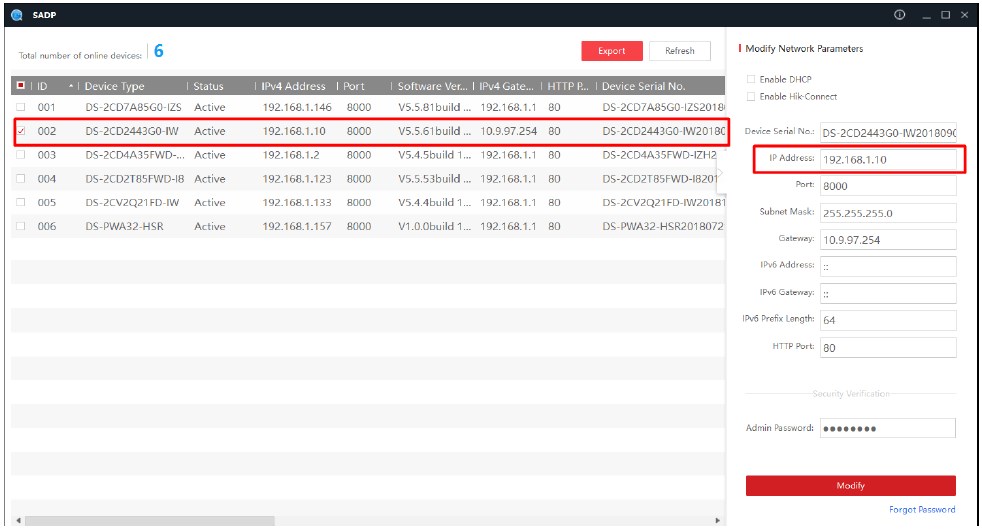This screenshot has width=982, height=530.
Task: Click the SADP application logo icon
Action: 16,15
